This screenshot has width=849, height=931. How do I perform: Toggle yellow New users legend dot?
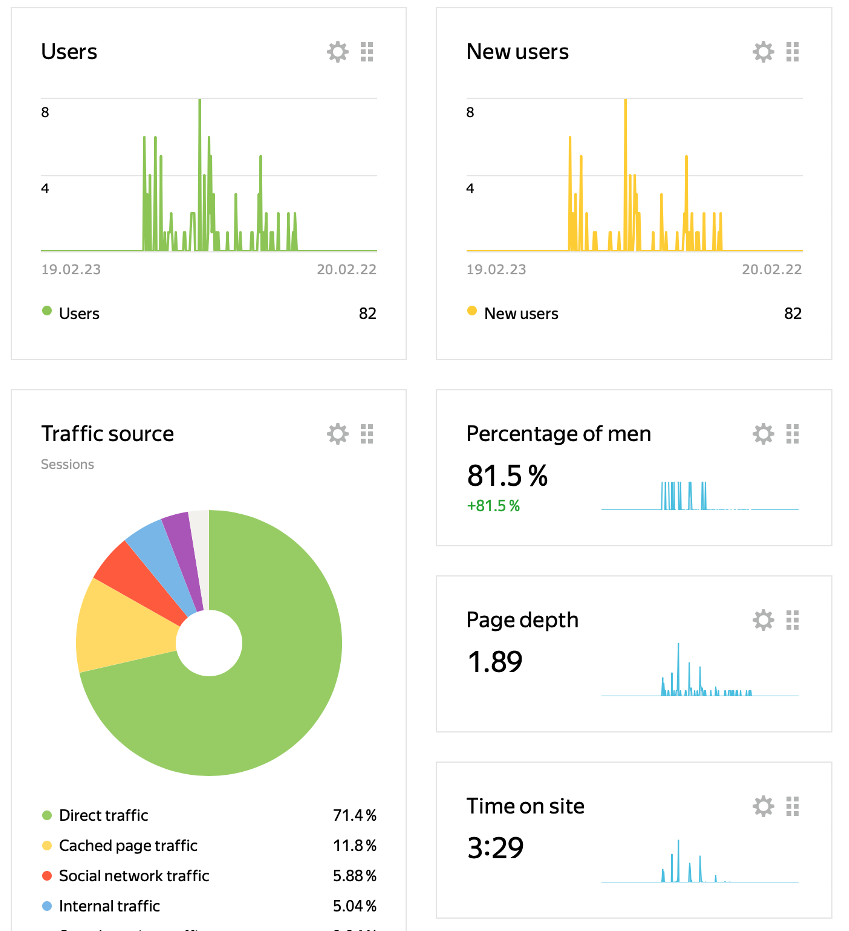(x=472, y=313)
